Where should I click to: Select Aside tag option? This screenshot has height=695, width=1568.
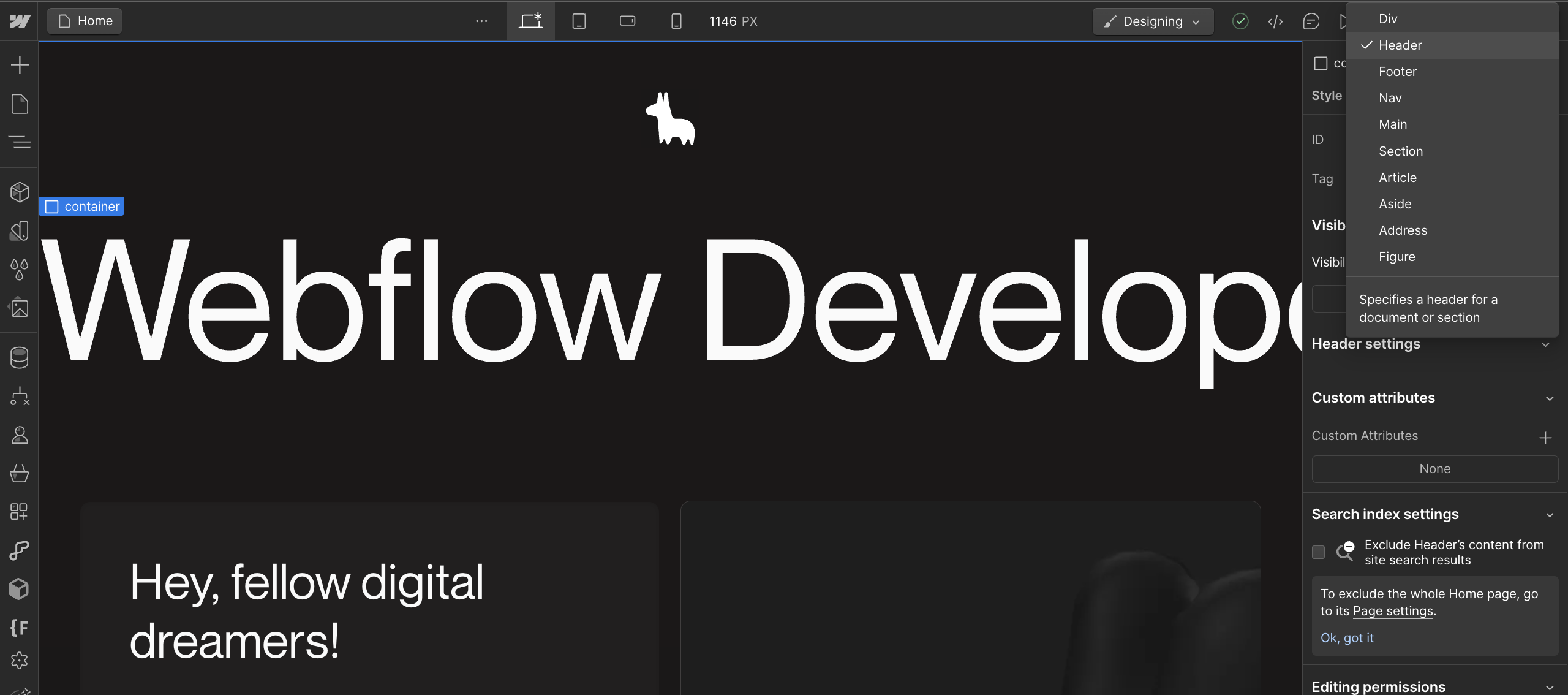click(1452, 204)
